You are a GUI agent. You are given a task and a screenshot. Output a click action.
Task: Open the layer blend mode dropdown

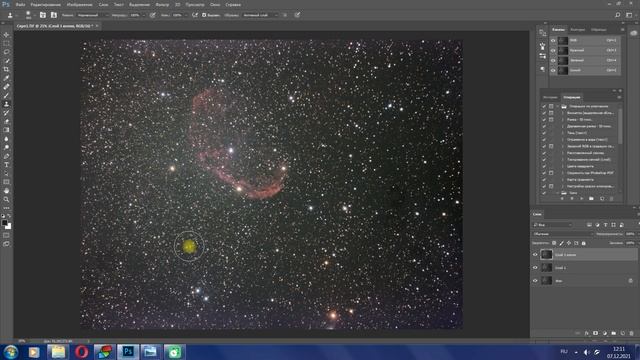click(562, 234)
